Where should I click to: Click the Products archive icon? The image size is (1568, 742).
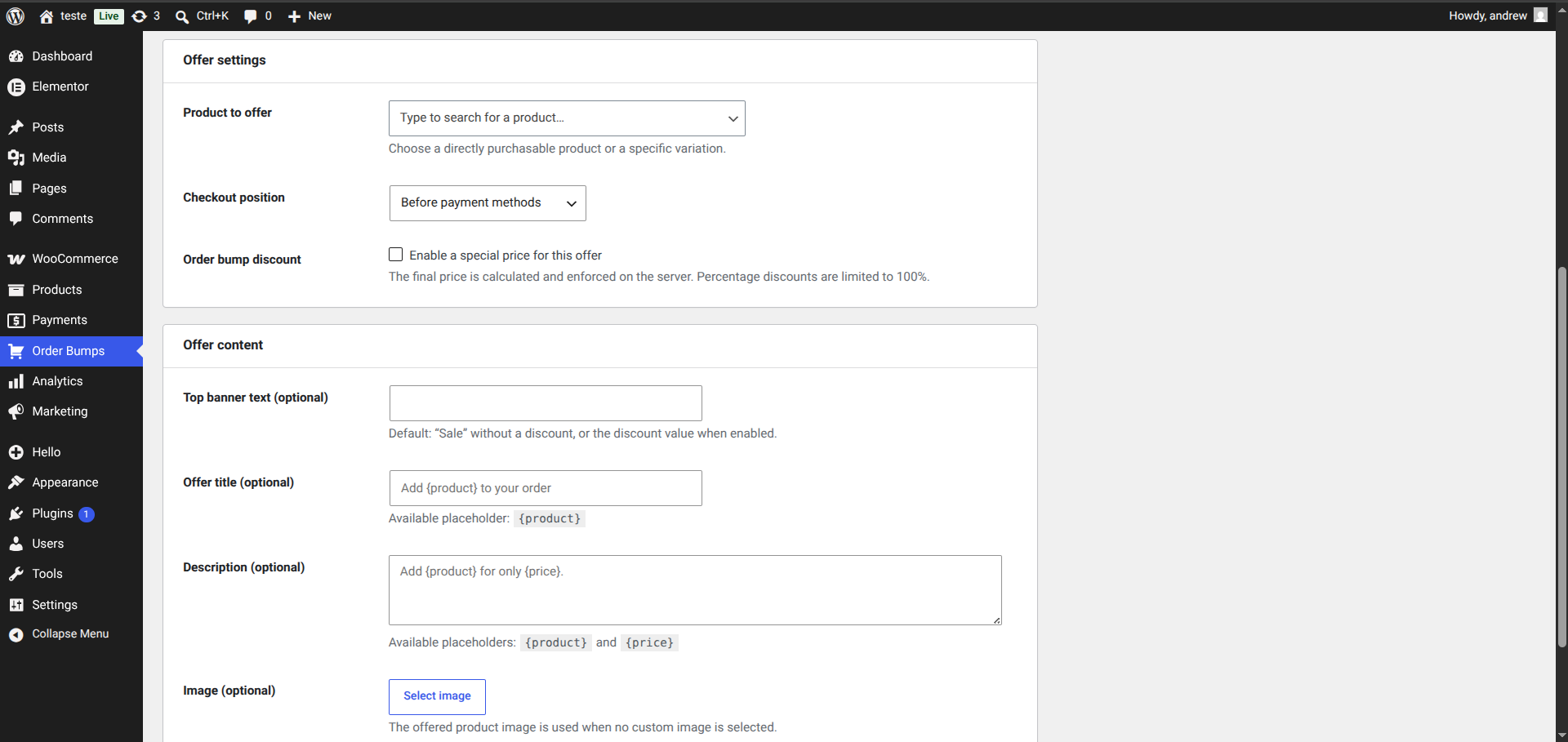click(x=16, y=290)
